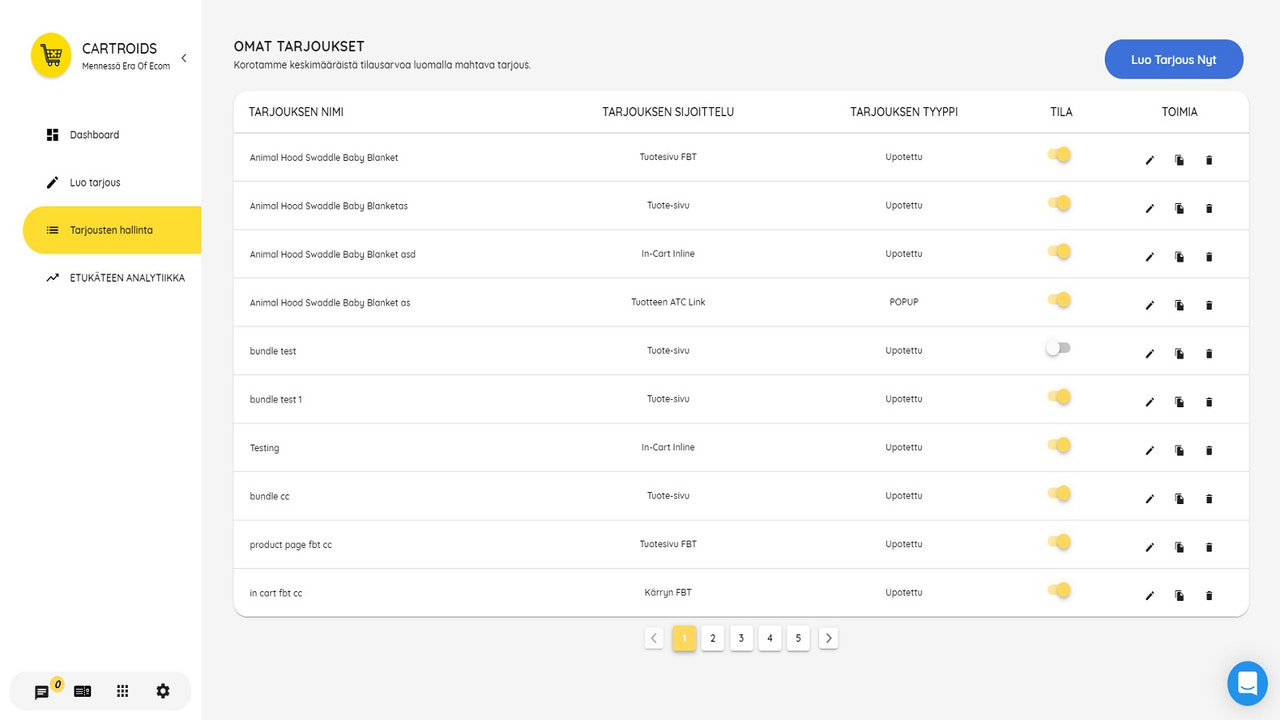Duplicate the Animal Hood Swaddle Baby Blanketas offer
The image size is (1280, 720).
coord(1179,209)
